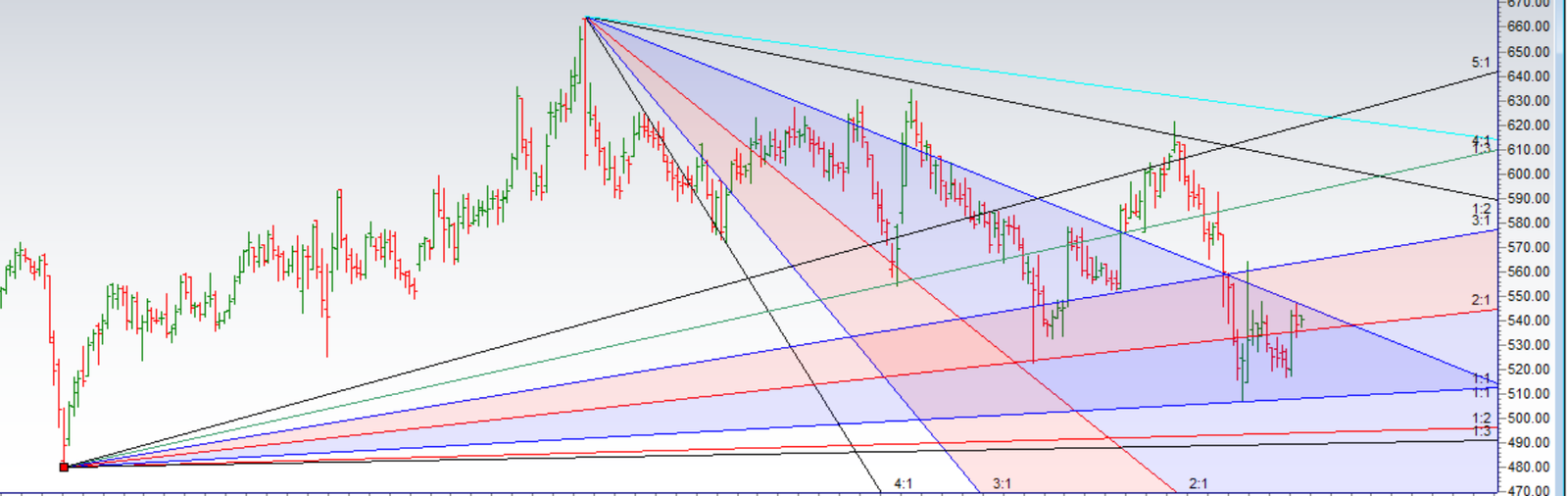Select the red square anchor of the rising Gann fan
1568x496 pixels.
[x=65, y=467]
